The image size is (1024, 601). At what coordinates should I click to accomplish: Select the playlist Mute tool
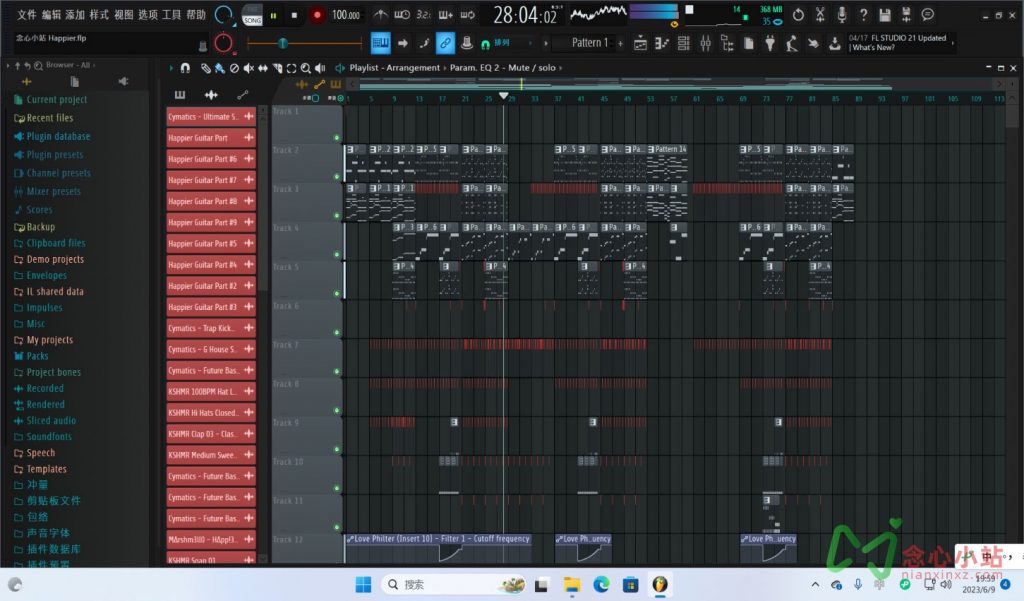point(248,68)
